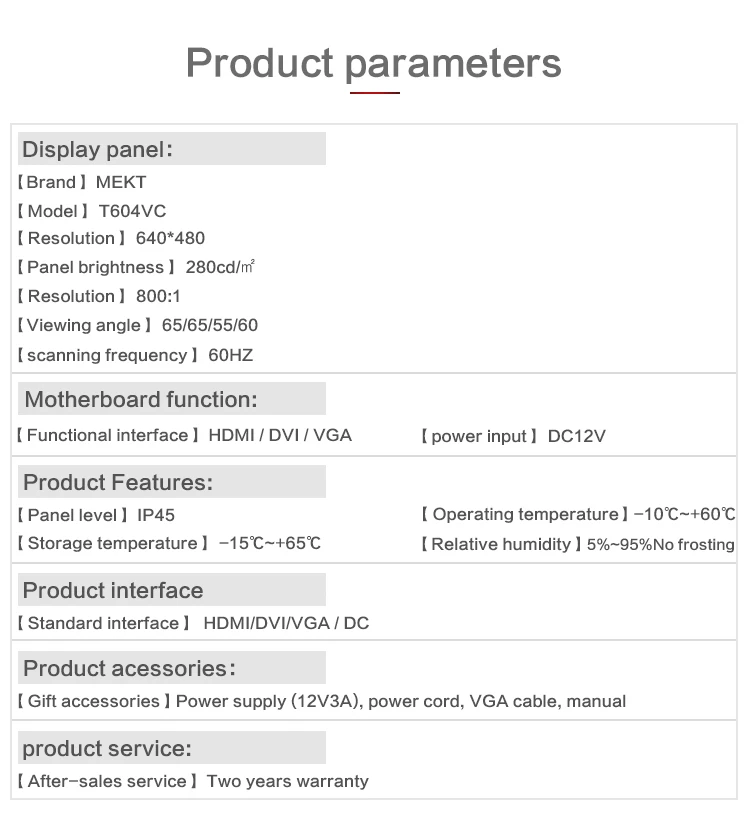The height and width of the screenshot is (825, 750).
Task: Click the Operating temperature specification
Action: pos(578,514)
